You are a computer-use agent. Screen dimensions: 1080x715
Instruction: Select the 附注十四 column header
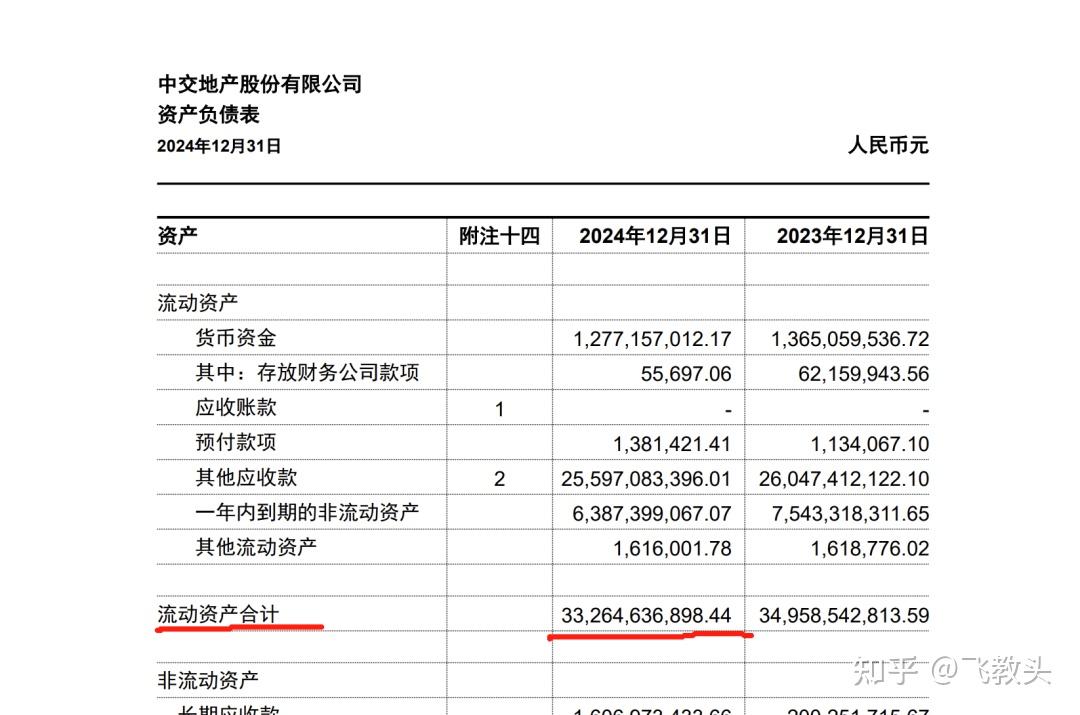click(499, 236)
